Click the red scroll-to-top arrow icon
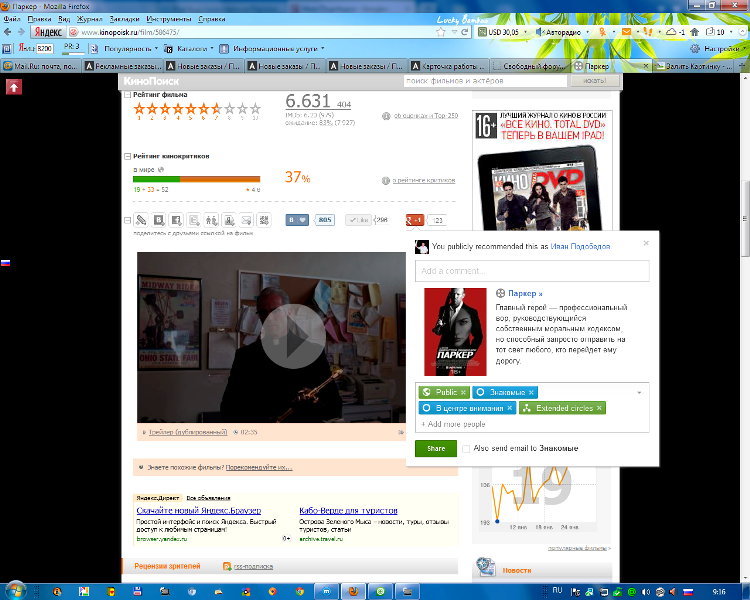 point(14,87)
